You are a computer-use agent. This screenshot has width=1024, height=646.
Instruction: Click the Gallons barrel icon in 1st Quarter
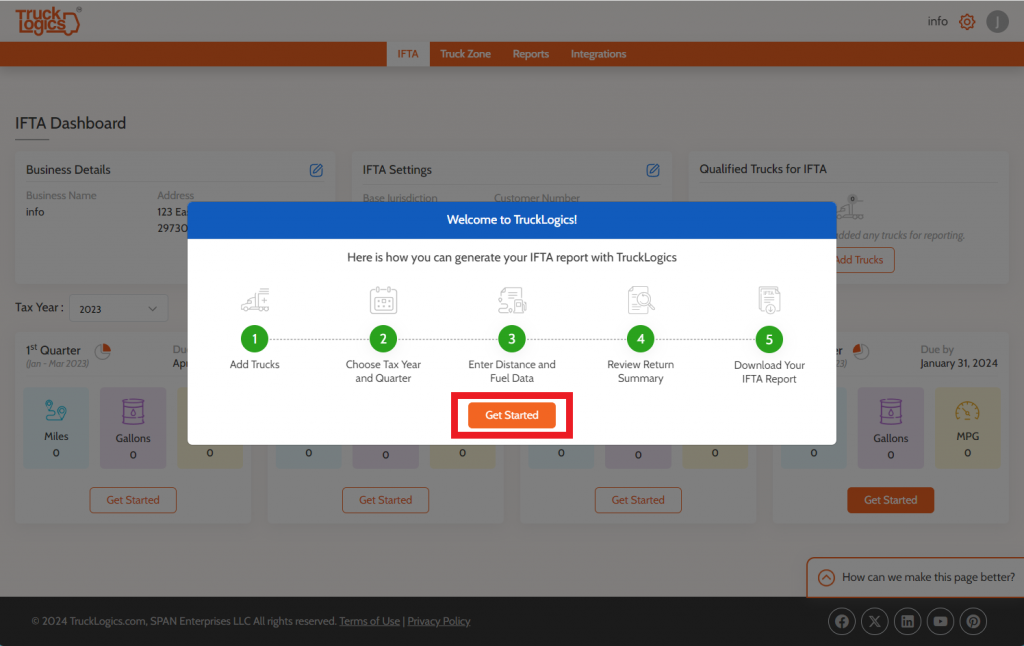tap(133, 412)
